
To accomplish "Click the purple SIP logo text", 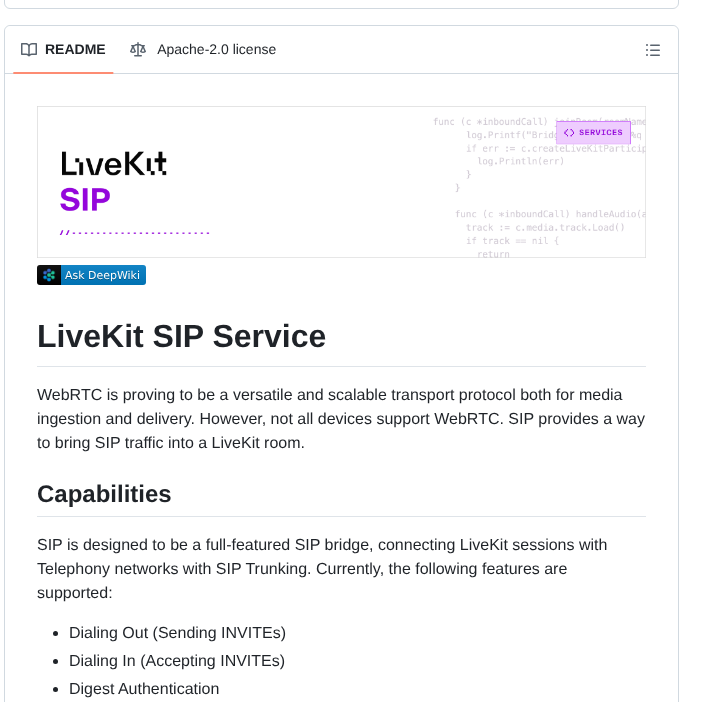I will pyautogui.click(x=85, y=200).
